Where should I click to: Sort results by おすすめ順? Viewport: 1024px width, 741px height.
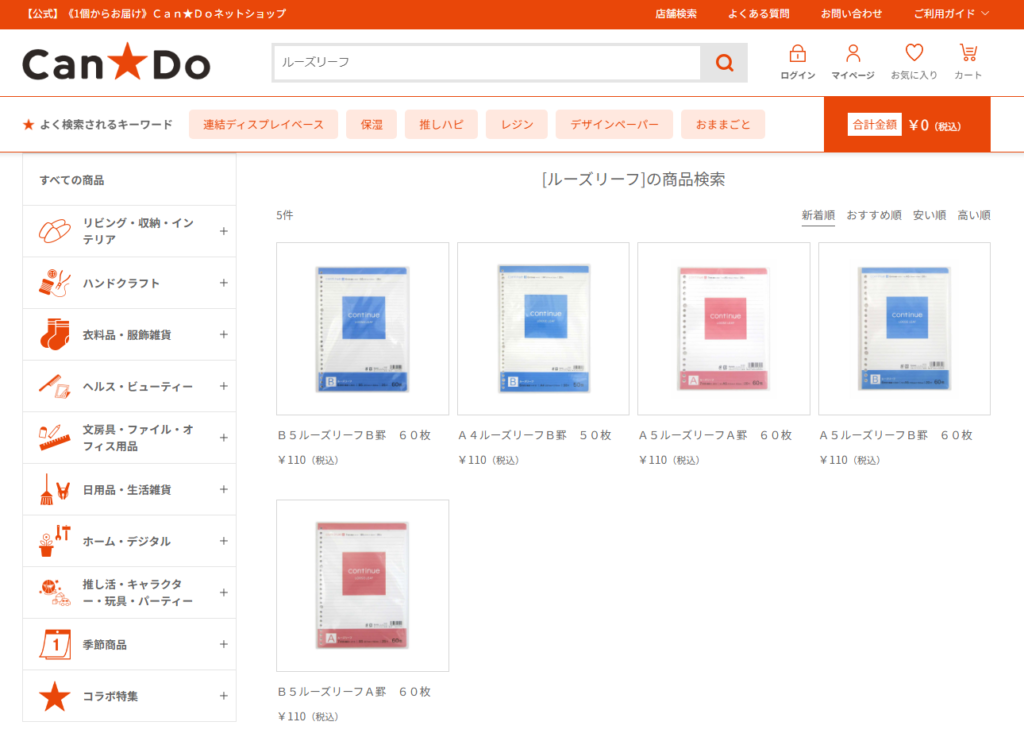click(x=874, y=215)
